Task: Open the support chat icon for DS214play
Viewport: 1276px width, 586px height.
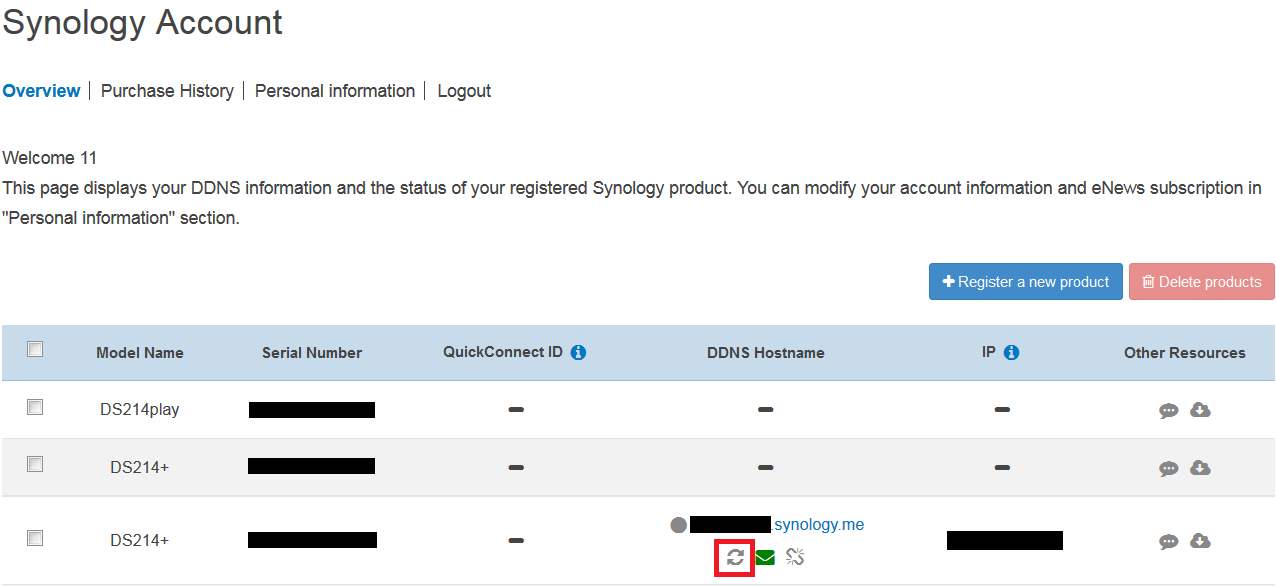Action: click(x=1168, y=410)
